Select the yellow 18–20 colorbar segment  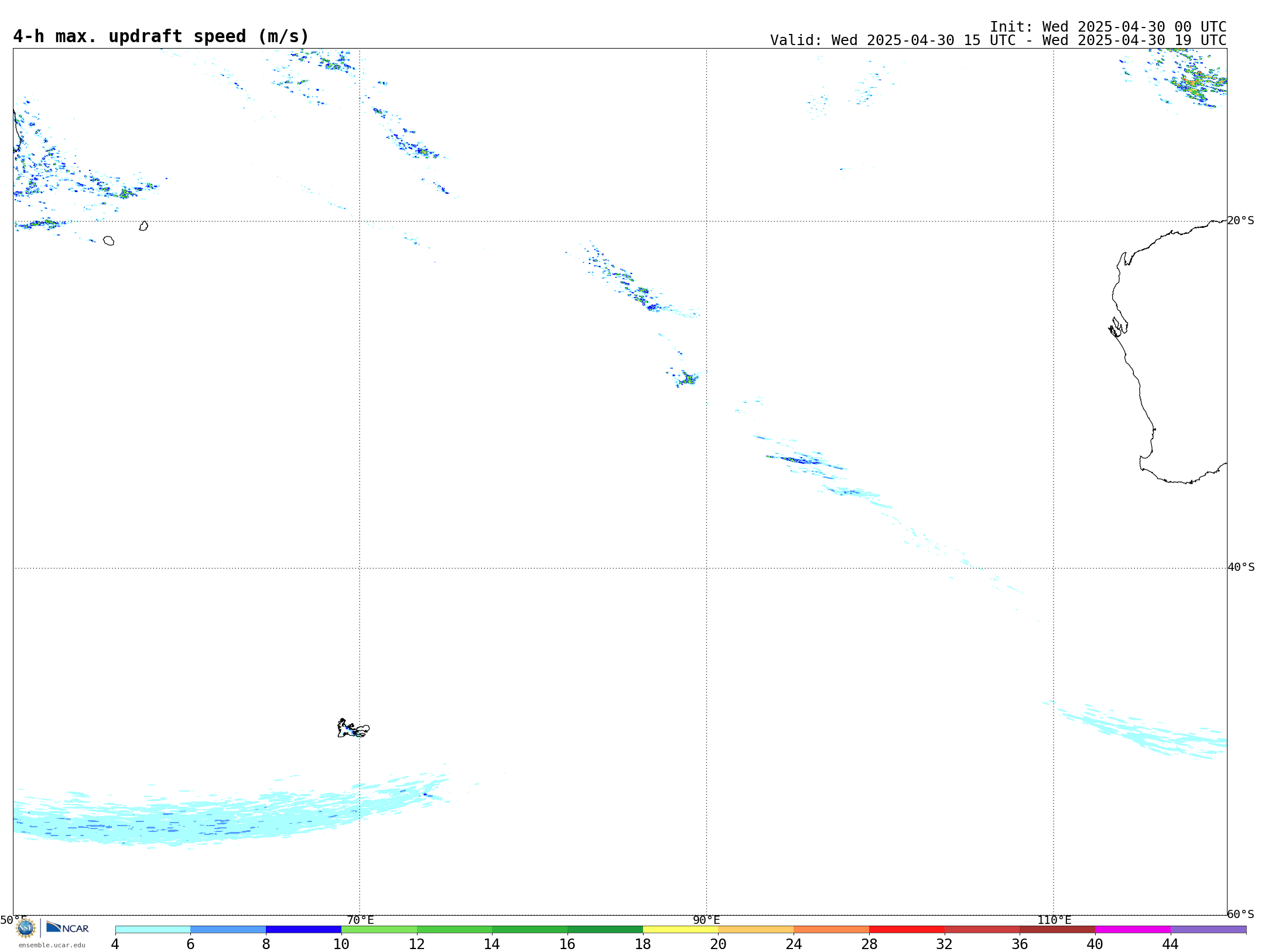(x=681, y=929)
